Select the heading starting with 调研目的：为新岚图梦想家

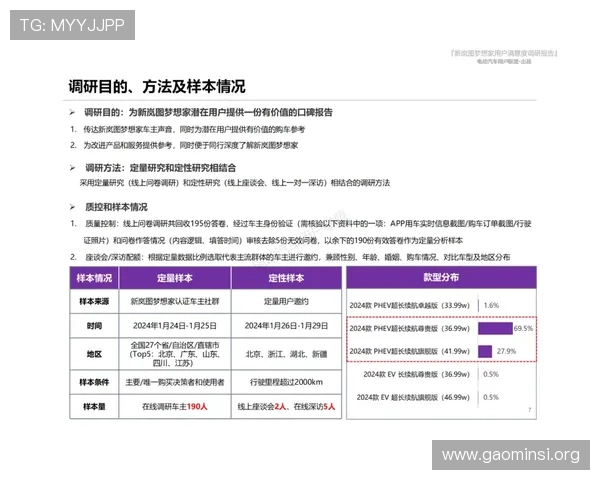(x=208, y=112)
